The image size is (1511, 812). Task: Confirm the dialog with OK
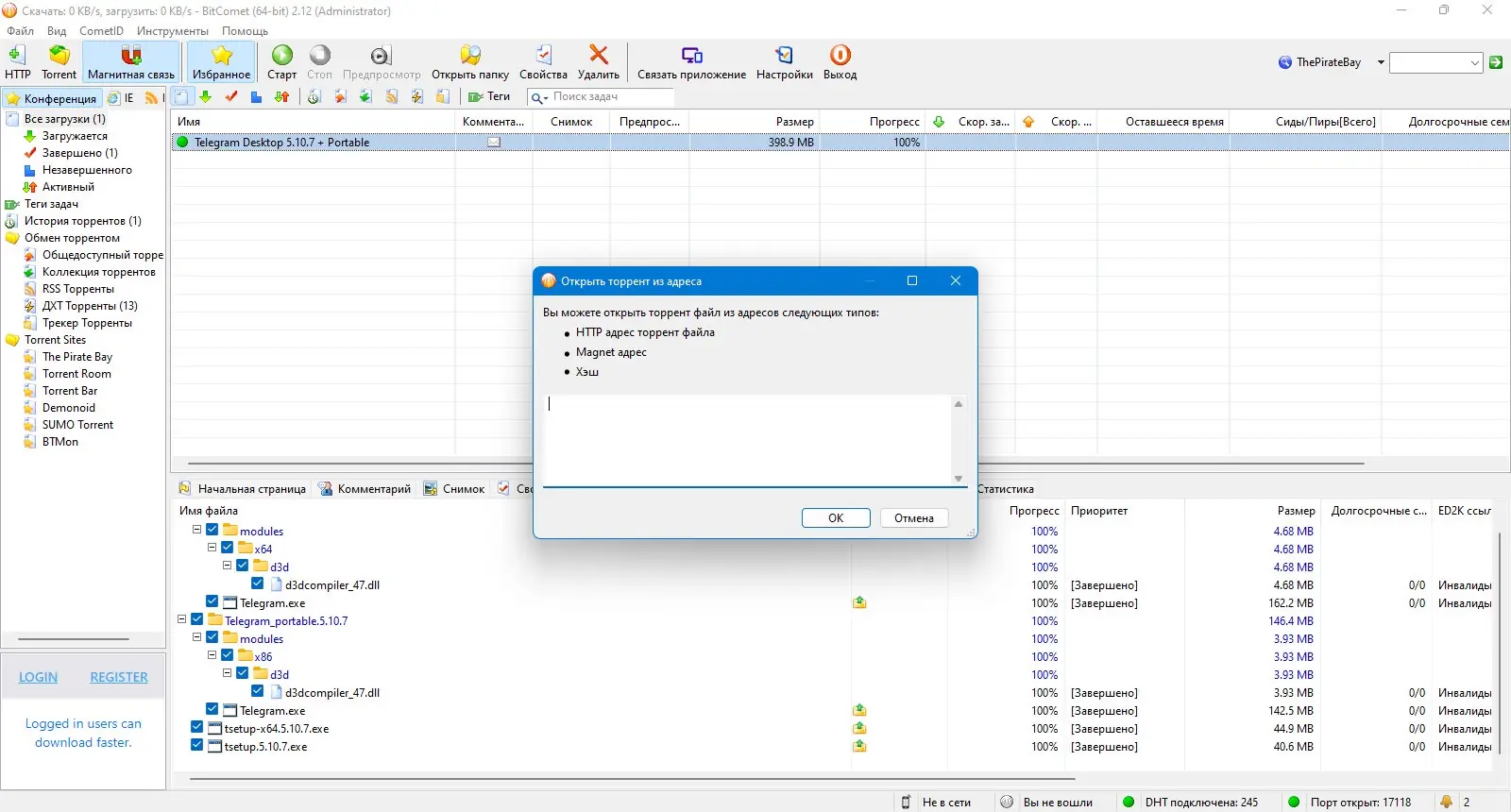(x=836, y=518)
